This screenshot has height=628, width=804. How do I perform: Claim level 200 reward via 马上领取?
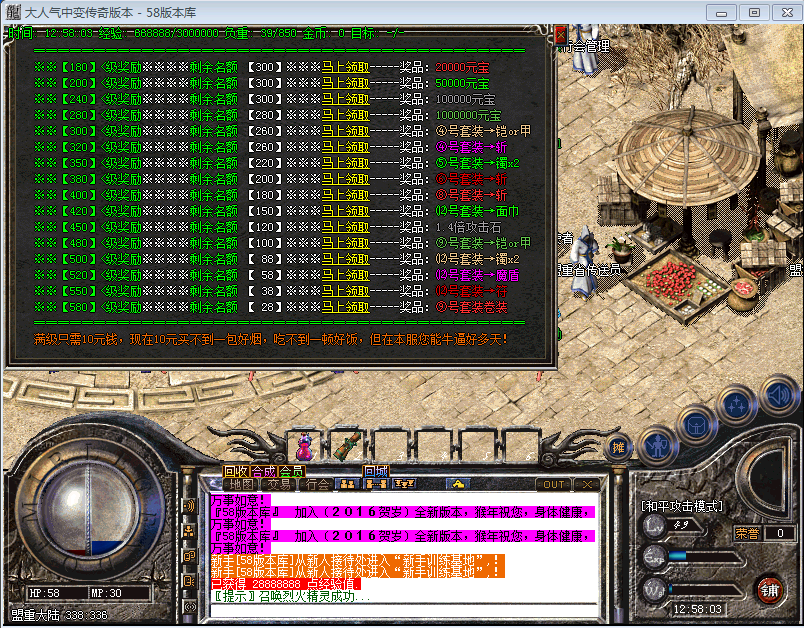click(x=346, y=83)
